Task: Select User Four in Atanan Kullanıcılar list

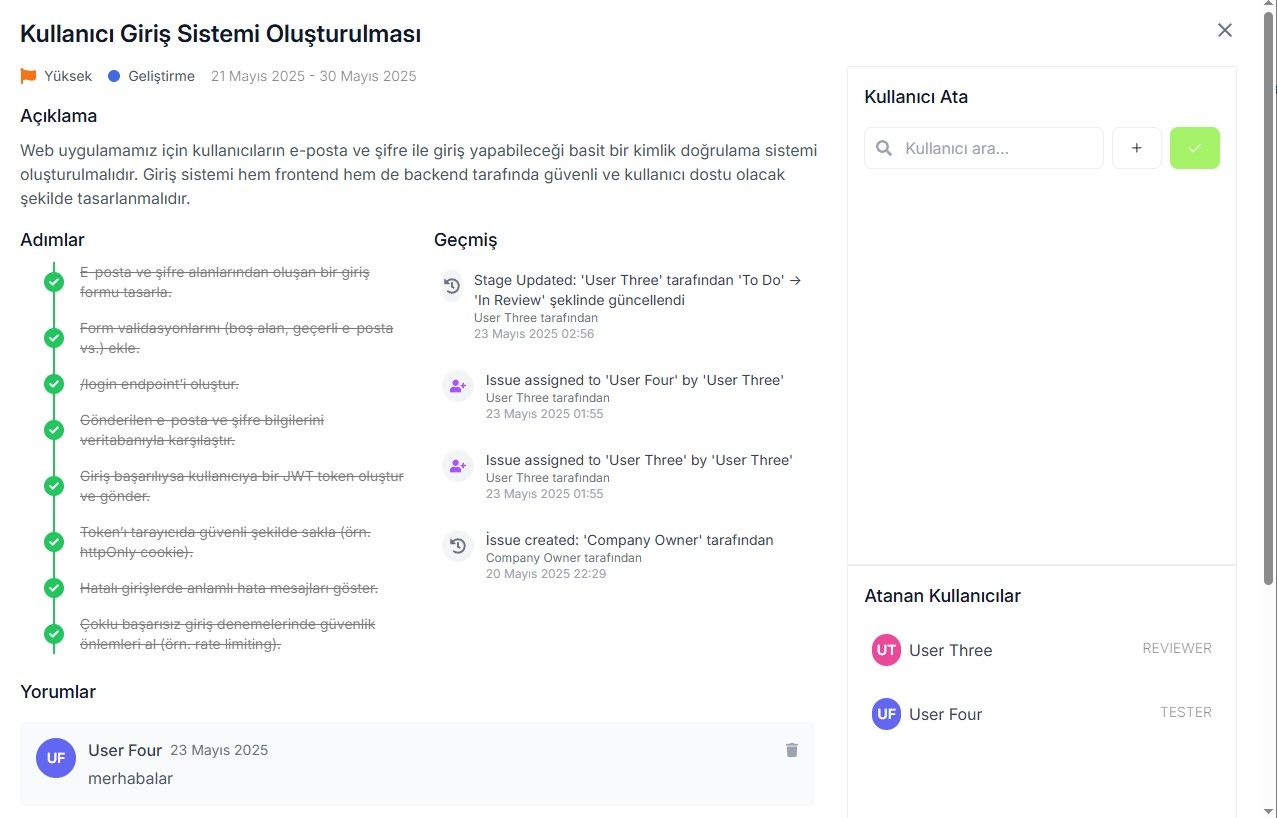Action: click(x=1041, y=714)
